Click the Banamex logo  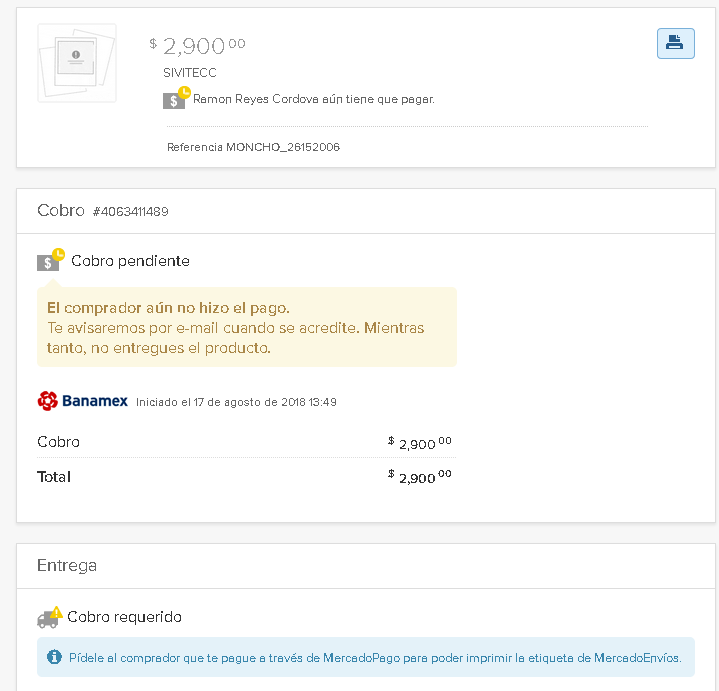(x=83, y=401)
